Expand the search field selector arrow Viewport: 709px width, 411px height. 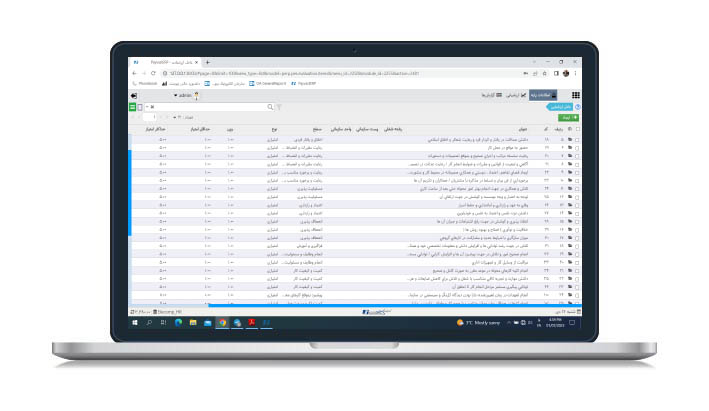click(147, 107)
